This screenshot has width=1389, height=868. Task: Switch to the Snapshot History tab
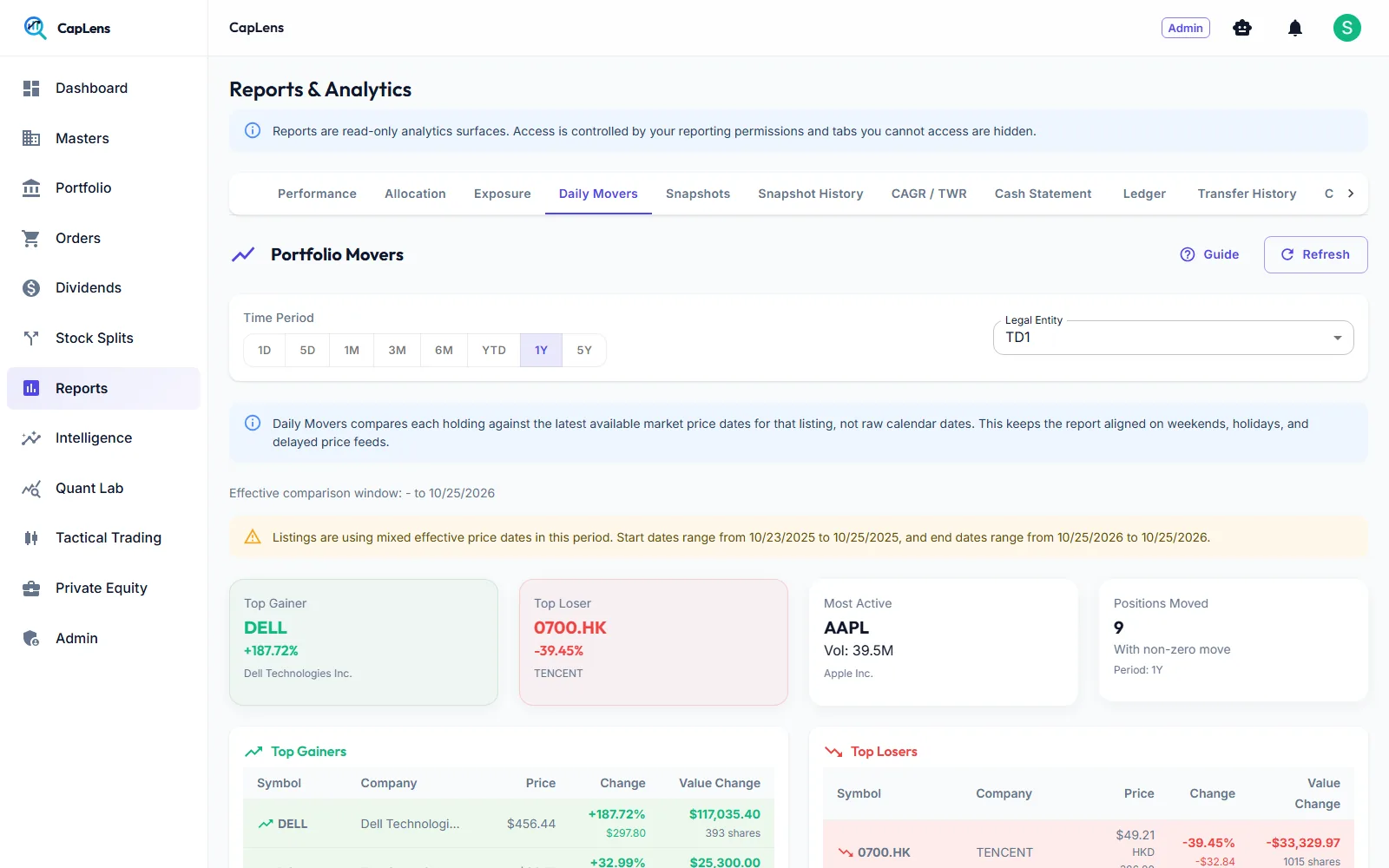(x=811, y=194)
